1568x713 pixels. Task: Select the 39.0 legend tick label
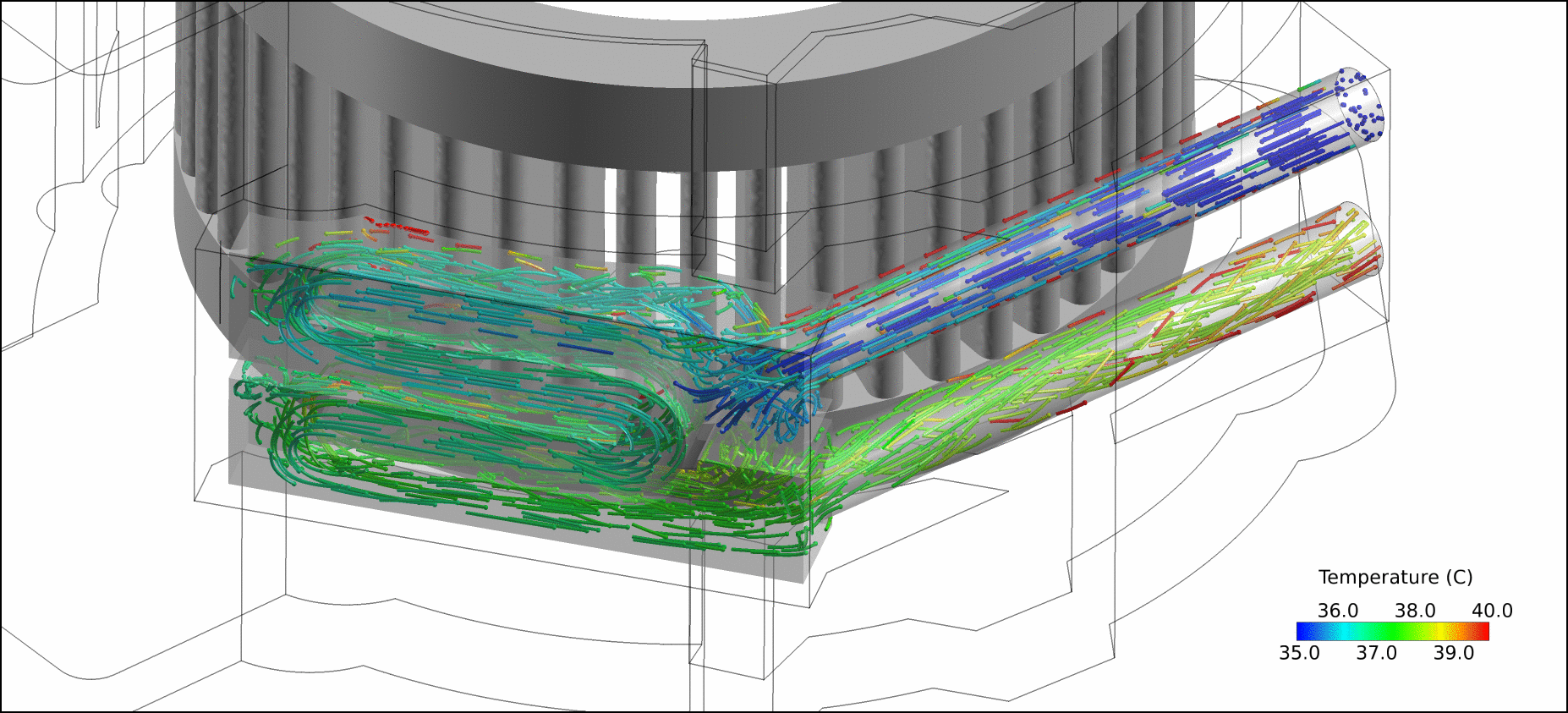coord(1453,653)
